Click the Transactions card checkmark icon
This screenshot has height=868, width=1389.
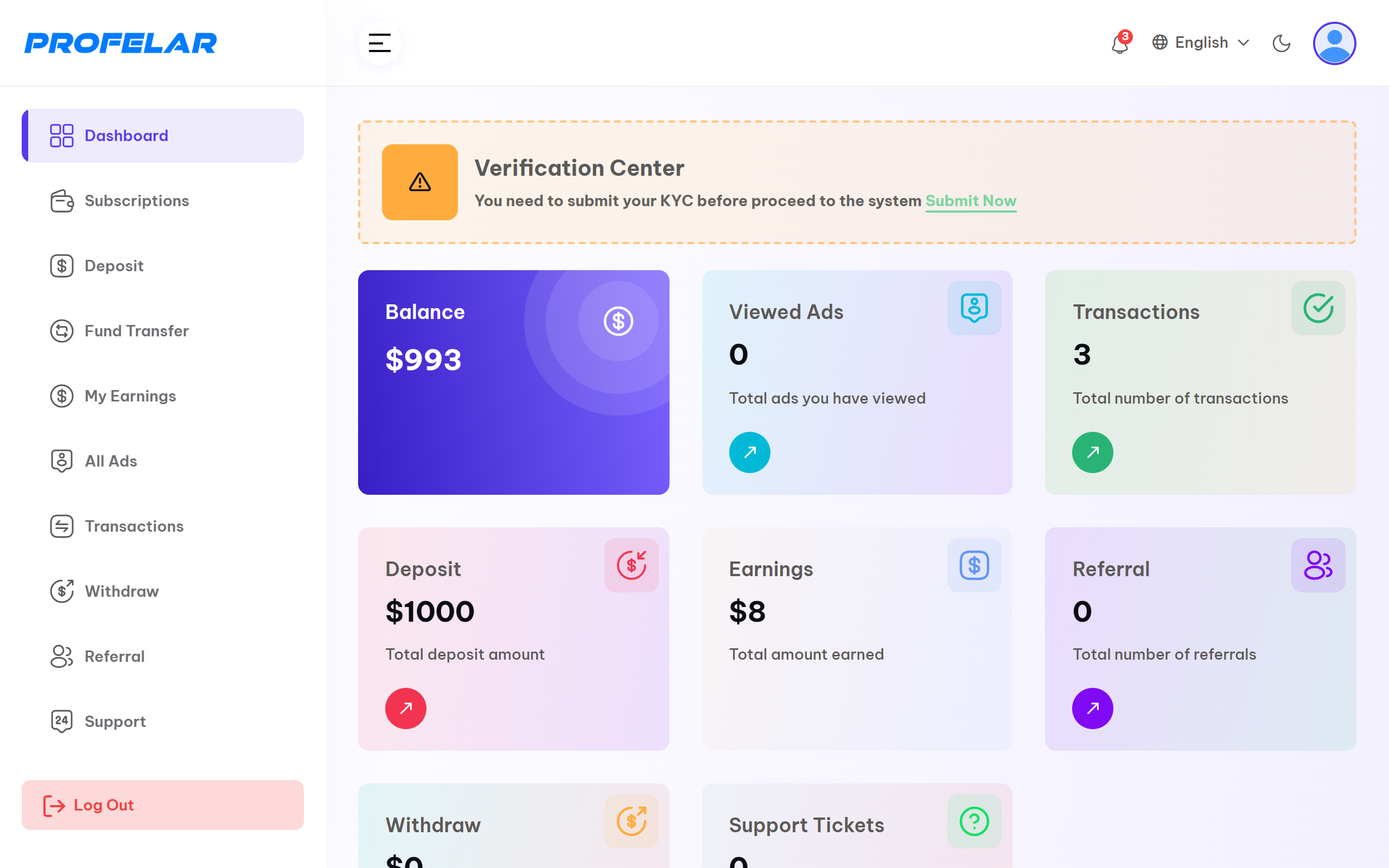(1318, 308)
